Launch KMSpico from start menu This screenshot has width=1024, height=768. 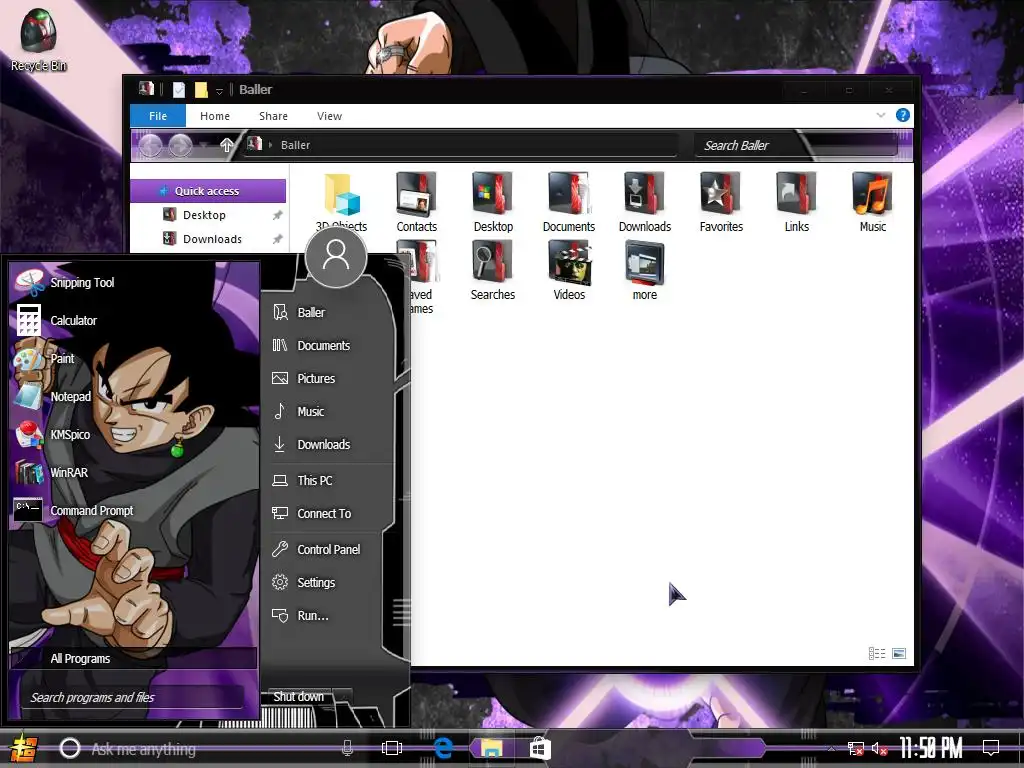click(x=54, y=434)
